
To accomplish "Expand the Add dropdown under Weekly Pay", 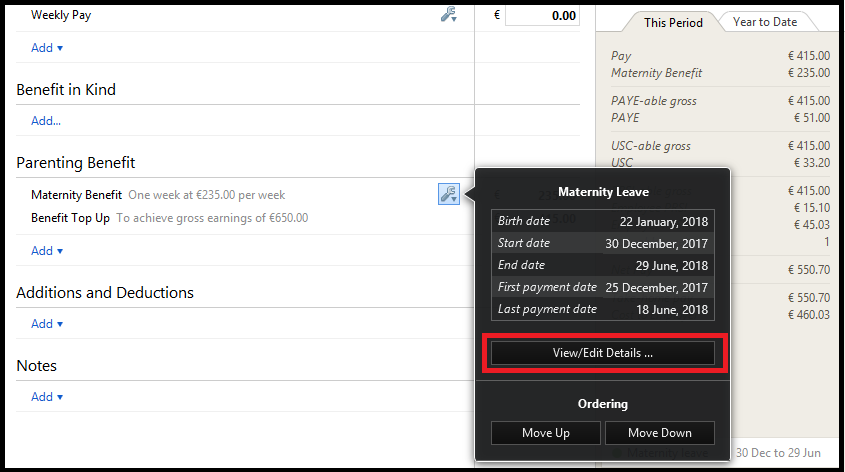I will (x=47, y=48).
